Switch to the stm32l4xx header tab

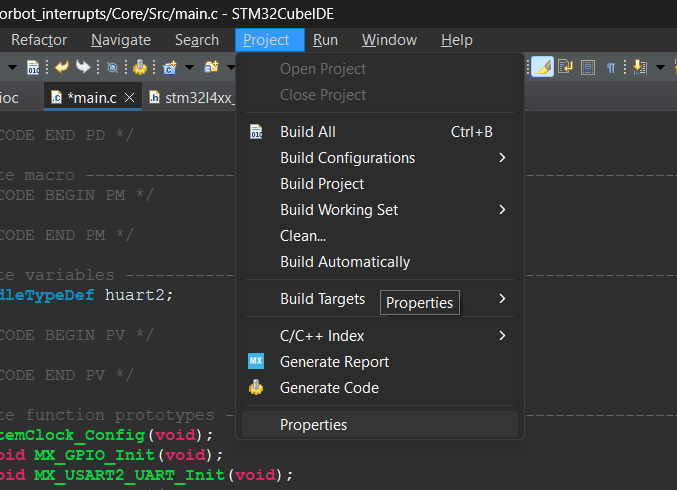coord(192,98)
